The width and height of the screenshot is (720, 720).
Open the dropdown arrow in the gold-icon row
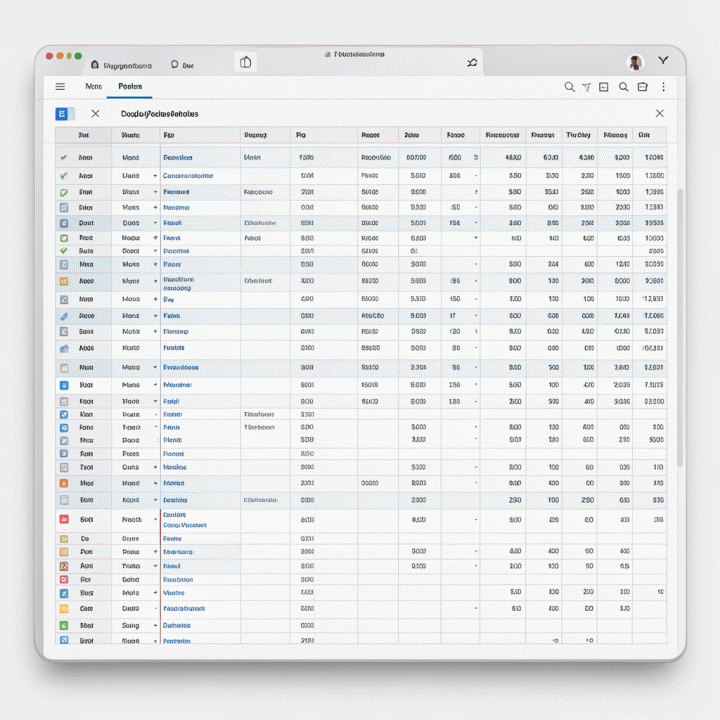pos(155,281)
